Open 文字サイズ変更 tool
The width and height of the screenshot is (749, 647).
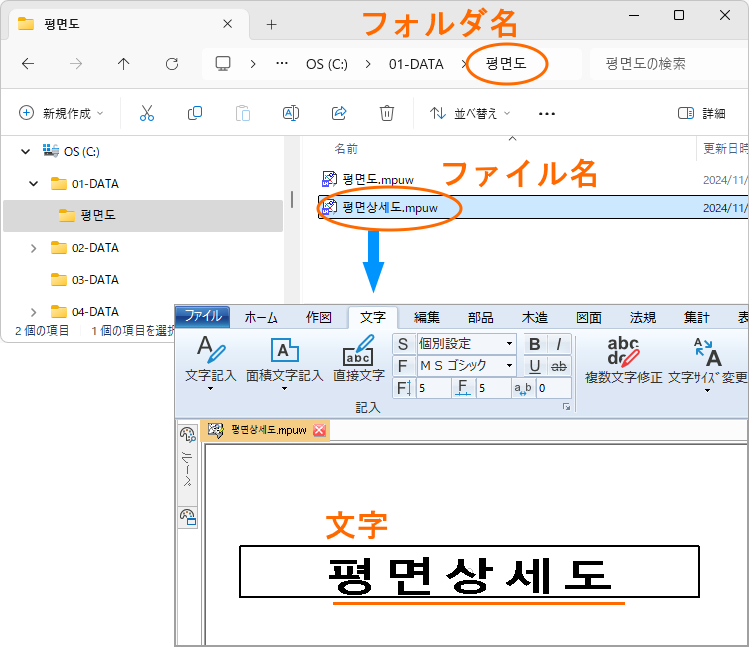(707, 364)
